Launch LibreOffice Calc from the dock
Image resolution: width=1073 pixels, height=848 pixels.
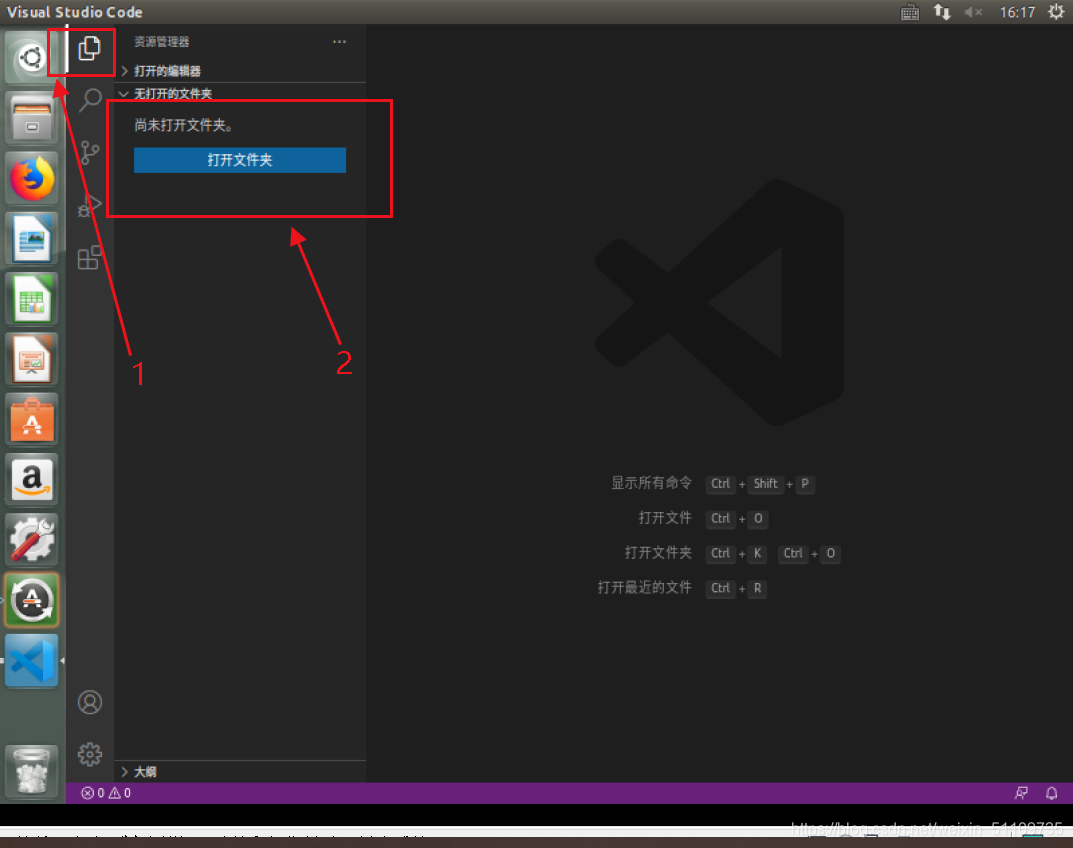31,298
